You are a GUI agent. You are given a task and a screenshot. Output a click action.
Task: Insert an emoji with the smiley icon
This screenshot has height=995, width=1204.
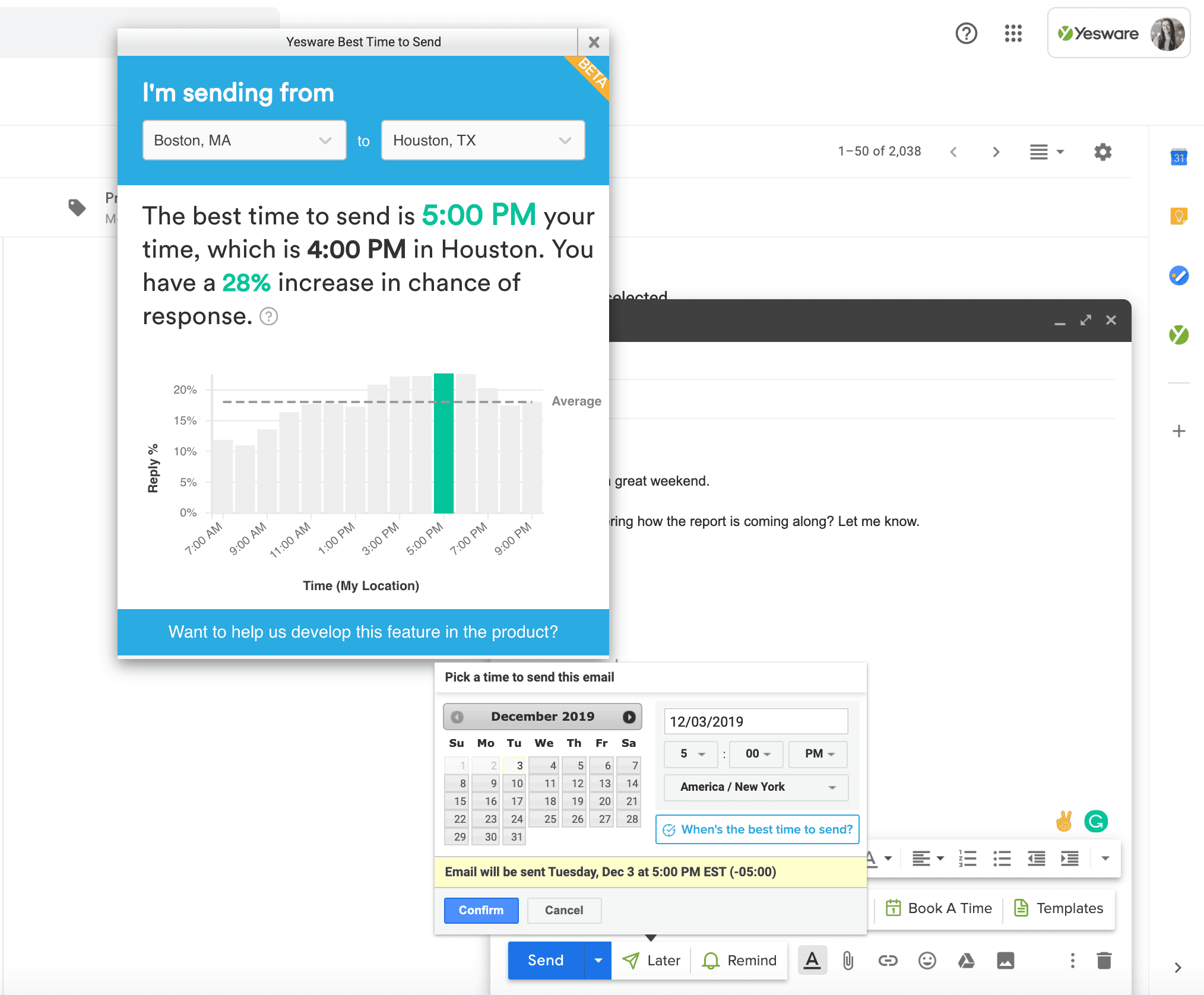[927, 961]
